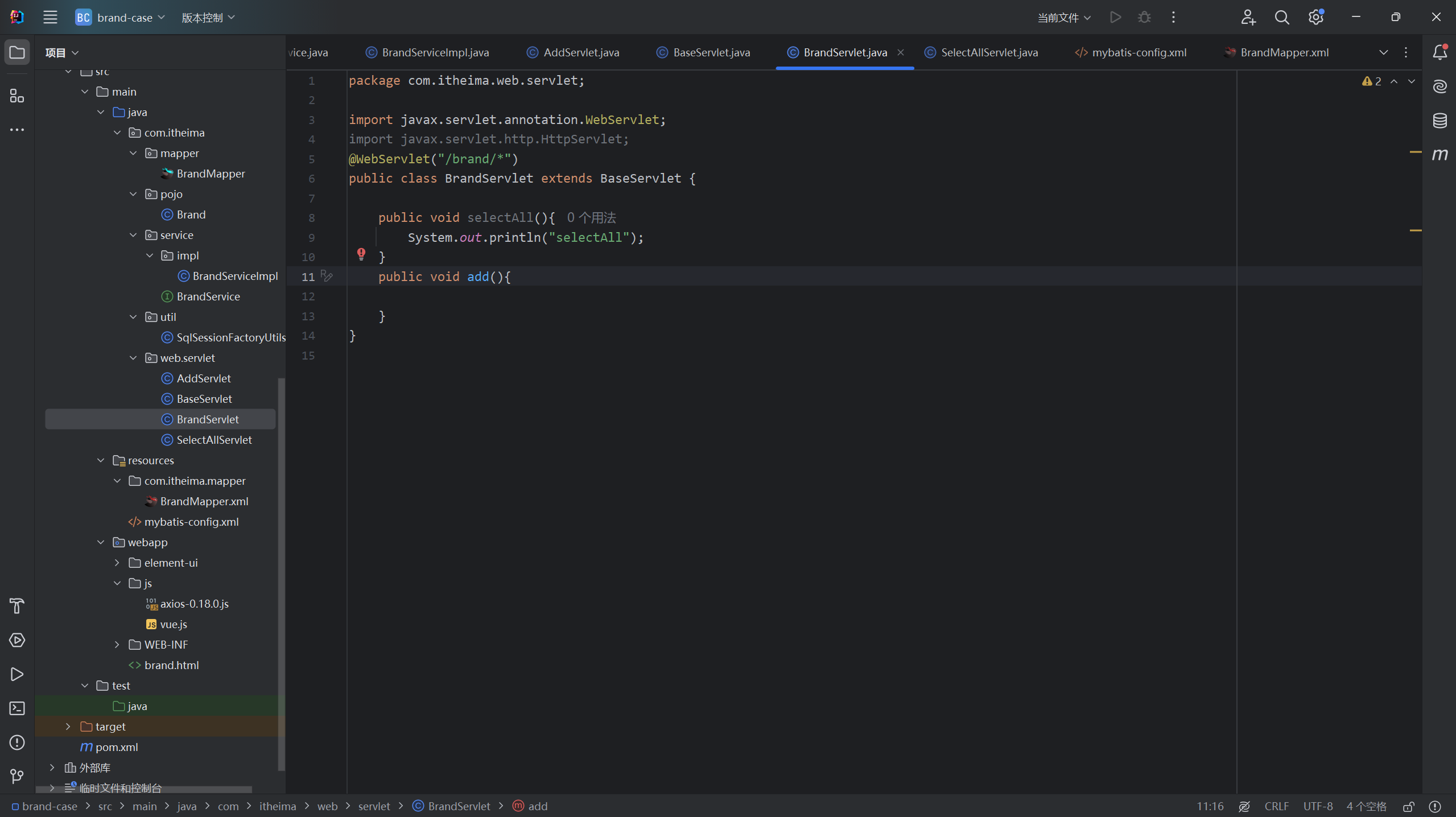Click the UTF-8 encoding status indicator
The height and width of the screenshot is (817, 1456).
tap(1320, 805)
